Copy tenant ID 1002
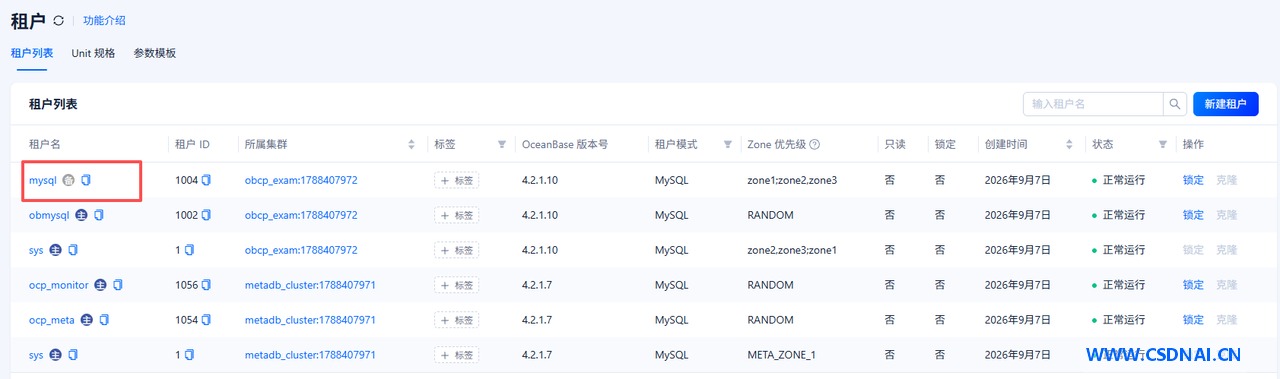 [207, 215]
